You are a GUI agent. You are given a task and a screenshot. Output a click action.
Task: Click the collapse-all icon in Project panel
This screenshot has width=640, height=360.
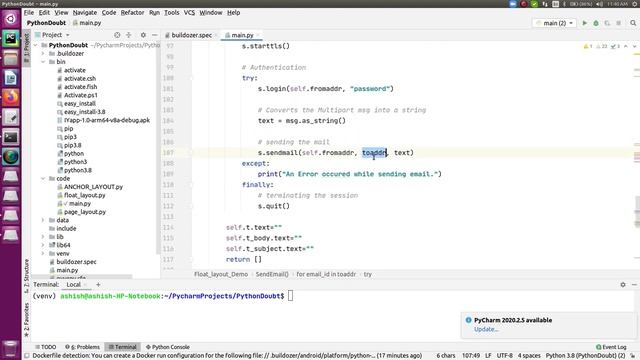coord(129,35)
